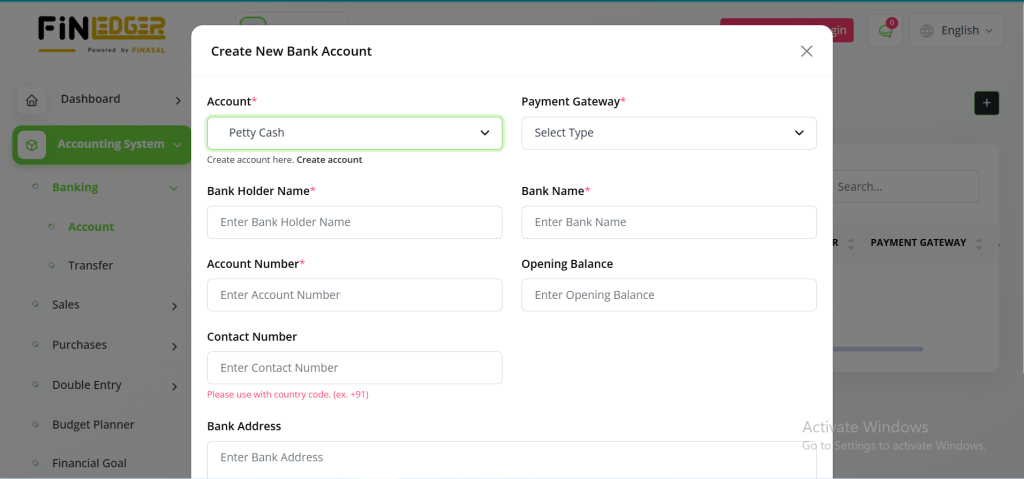
Task: Open the Account dropdown showing Petty Cash
Action: pos(354,133)
